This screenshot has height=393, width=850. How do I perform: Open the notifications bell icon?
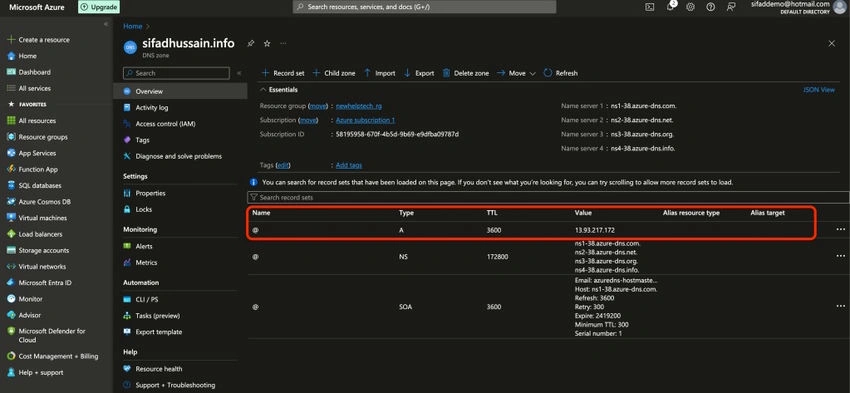click(x=671, y=7)
